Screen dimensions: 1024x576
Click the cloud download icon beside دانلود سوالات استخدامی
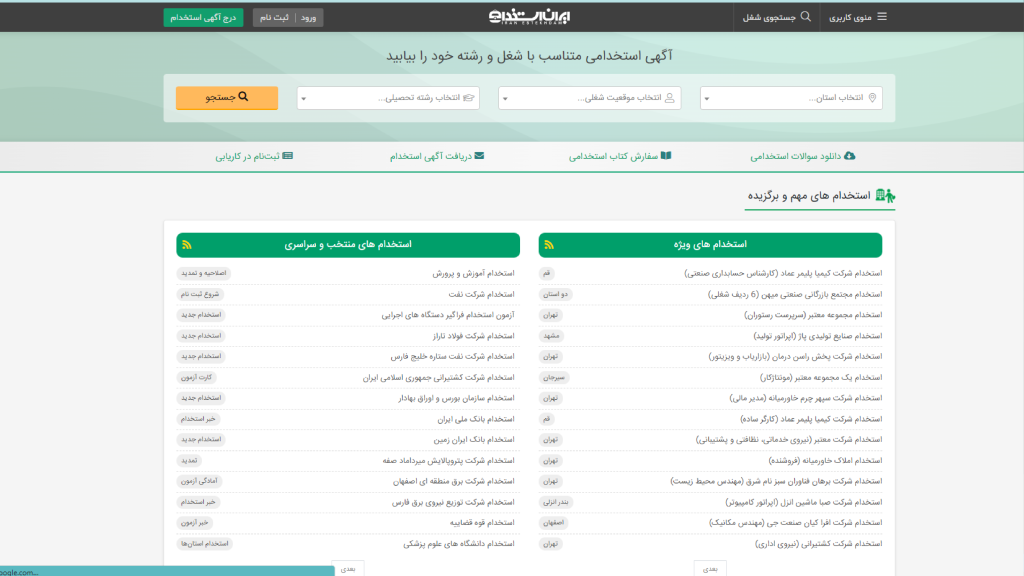point(850,155)
